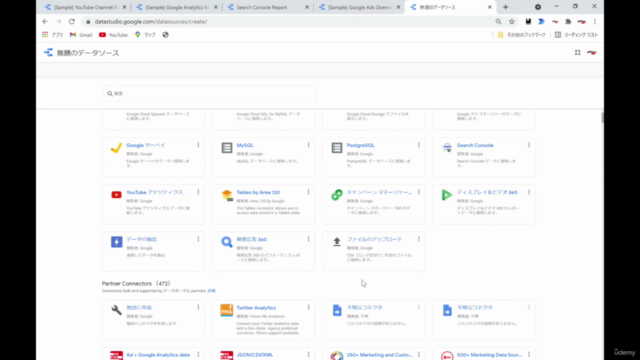Switch to the Google Analytics sample tab
The image size is (640, 360).
(177, 7)
